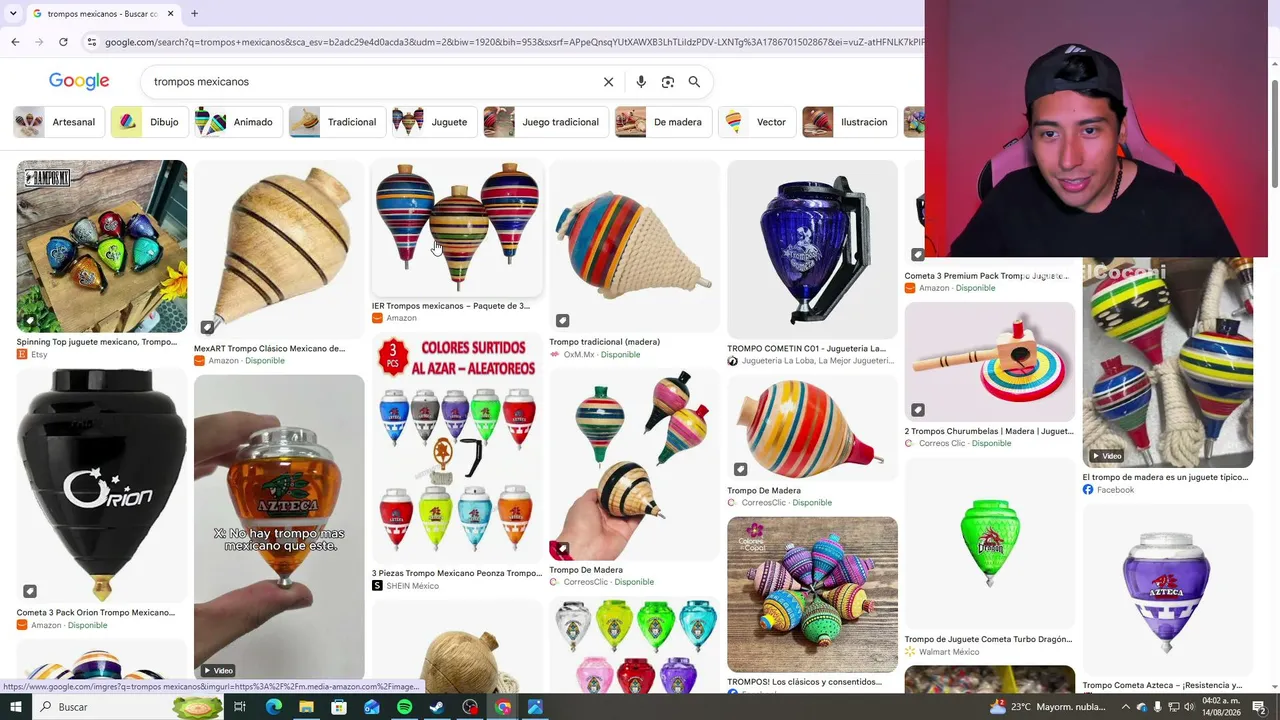Filter images by 'Juego tradicional' chip
1280x720 pixels.
point(545,122)
